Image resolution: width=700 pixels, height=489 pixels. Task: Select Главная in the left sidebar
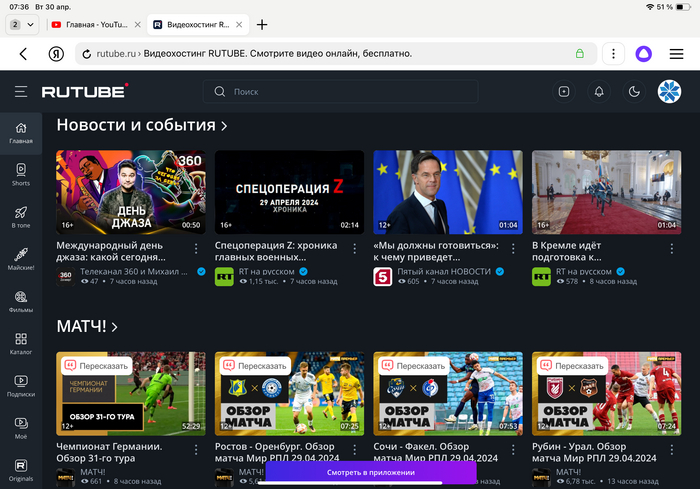(21, 133)
